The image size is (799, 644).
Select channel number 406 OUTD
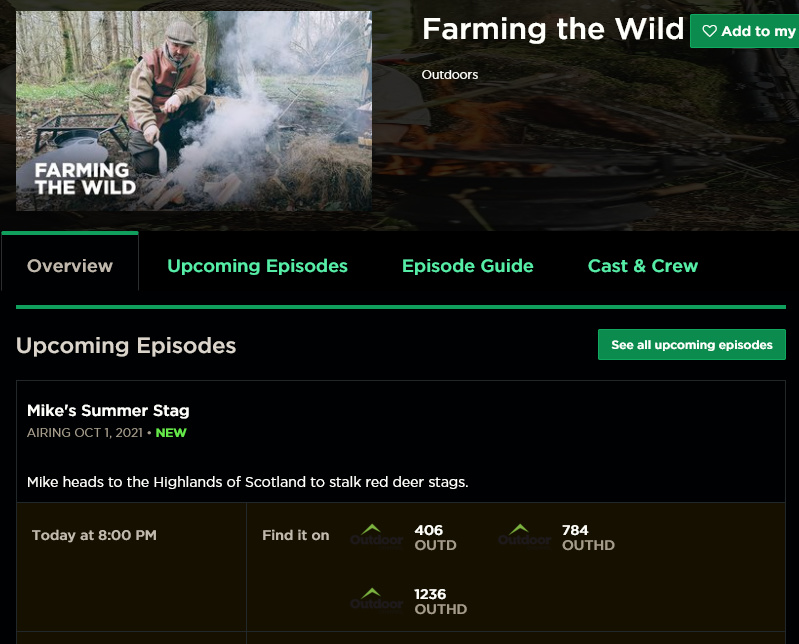pos(435,537)
